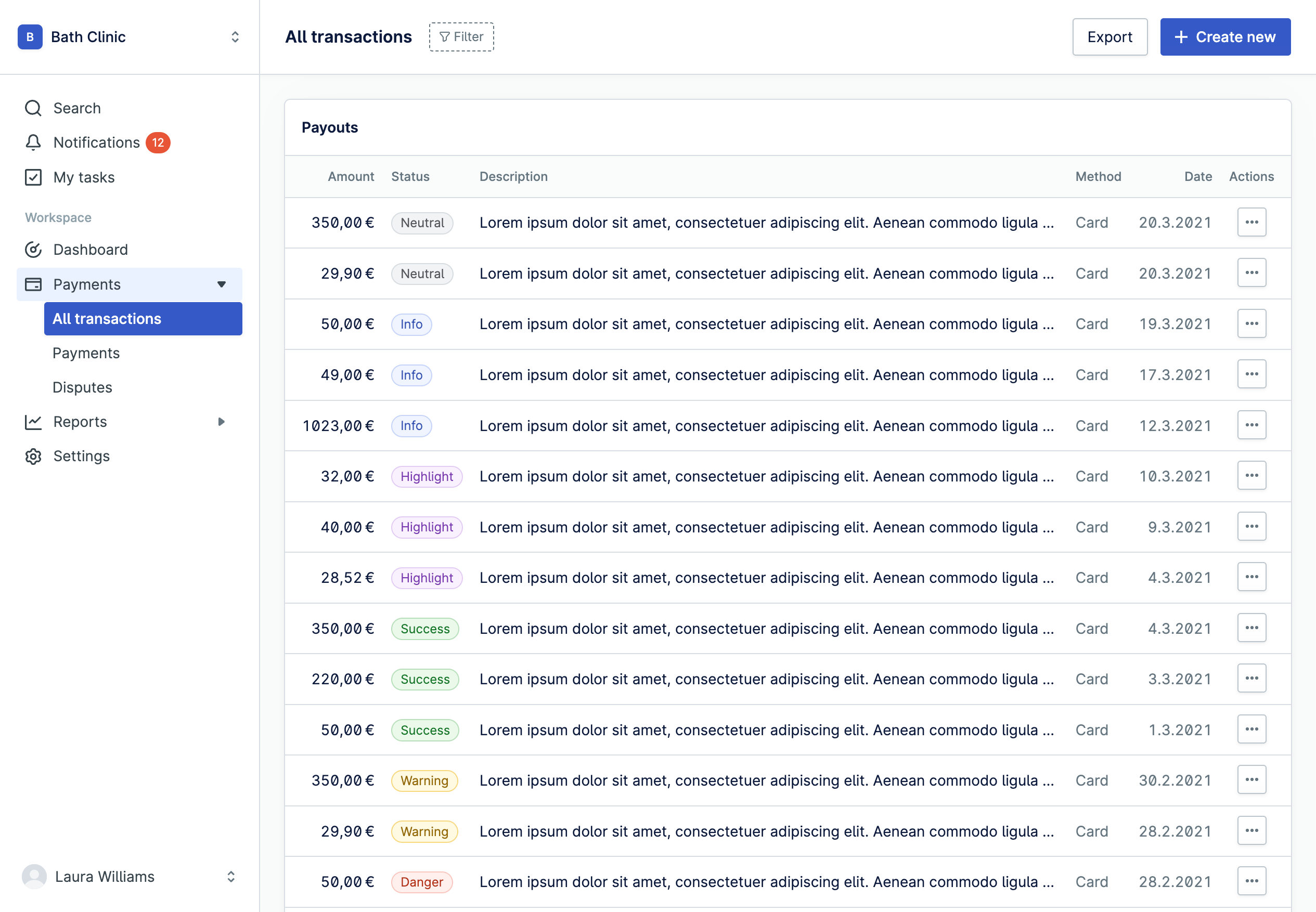The width and height of the screenshot is (1316, 912).
Task: Open the Disputes sub-item
Action: click(x=82, y=387)
